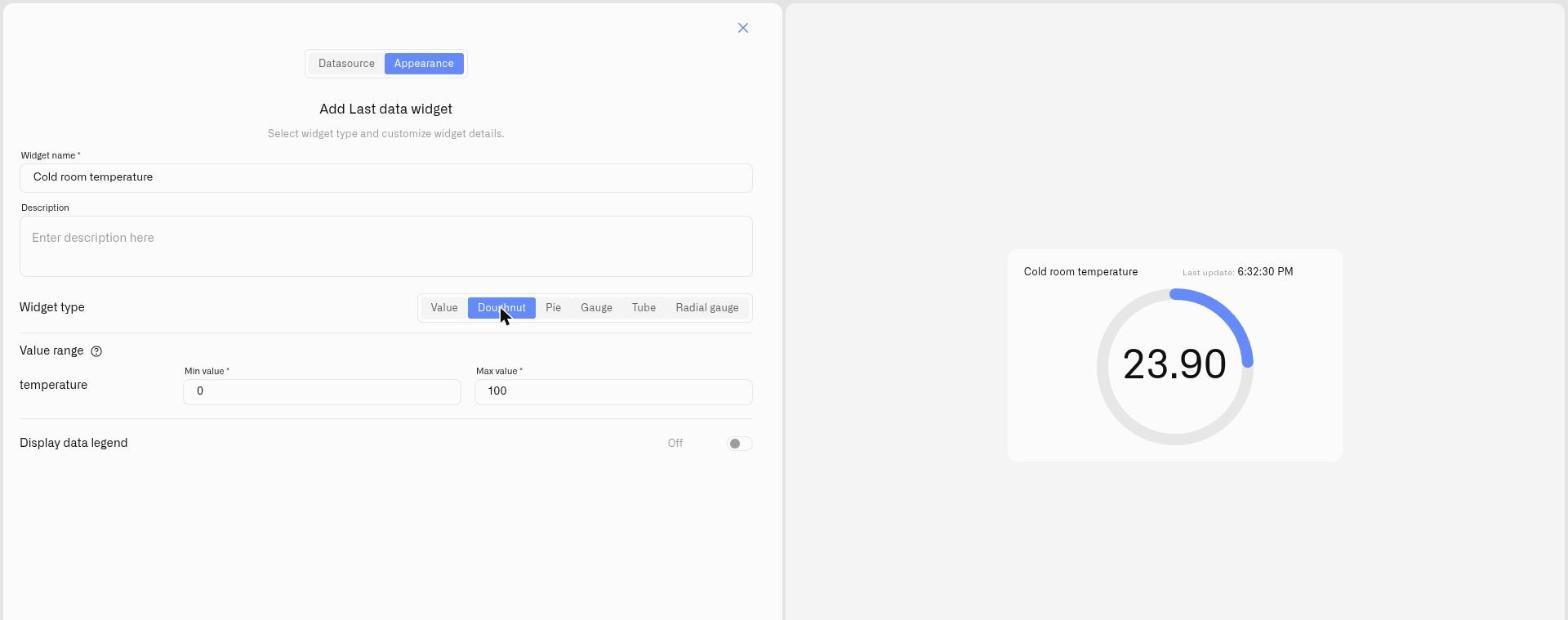Viewport: 1568px width, 620px height.
Task: Click the Widget type label
Action: pyautogui.click(x=52, y=307)
